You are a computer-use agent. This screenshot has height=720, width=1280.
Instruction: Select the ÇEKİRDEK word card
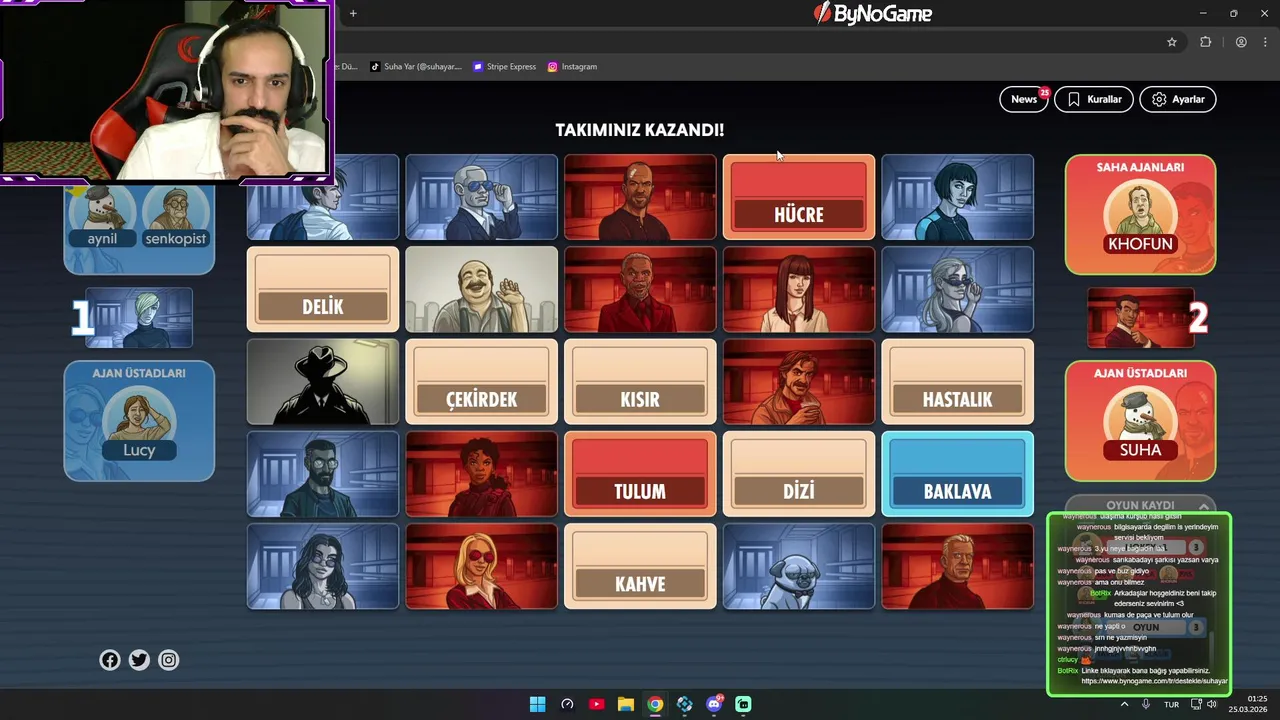point(481,381)
